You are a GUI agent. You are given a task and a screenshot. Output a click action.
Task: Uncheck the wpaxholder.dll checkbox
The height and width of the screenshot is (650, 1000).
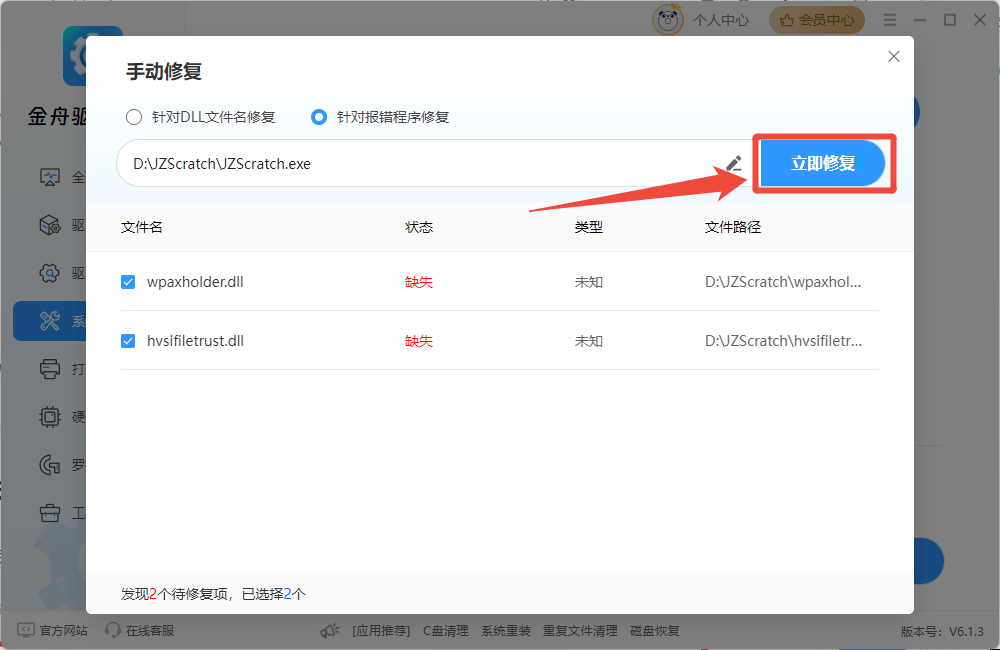[x=128, y=282]
